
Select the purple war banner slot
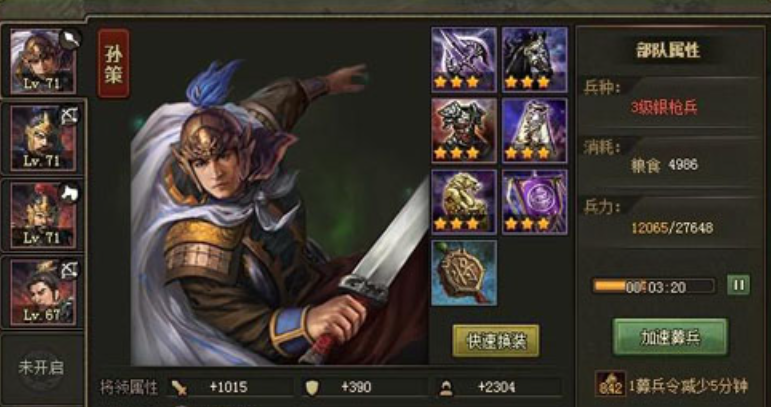534,202
